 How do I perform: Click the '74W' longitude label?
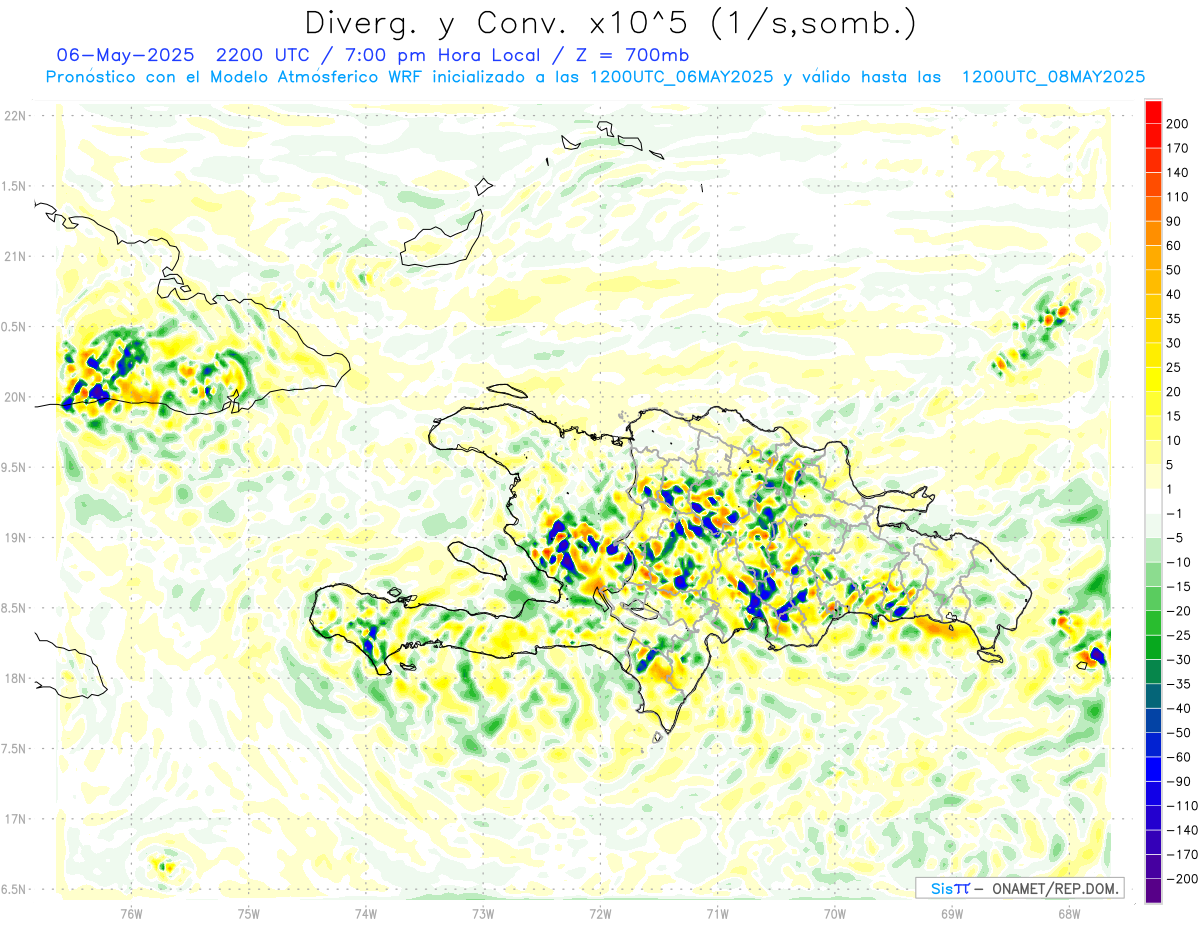366,914
